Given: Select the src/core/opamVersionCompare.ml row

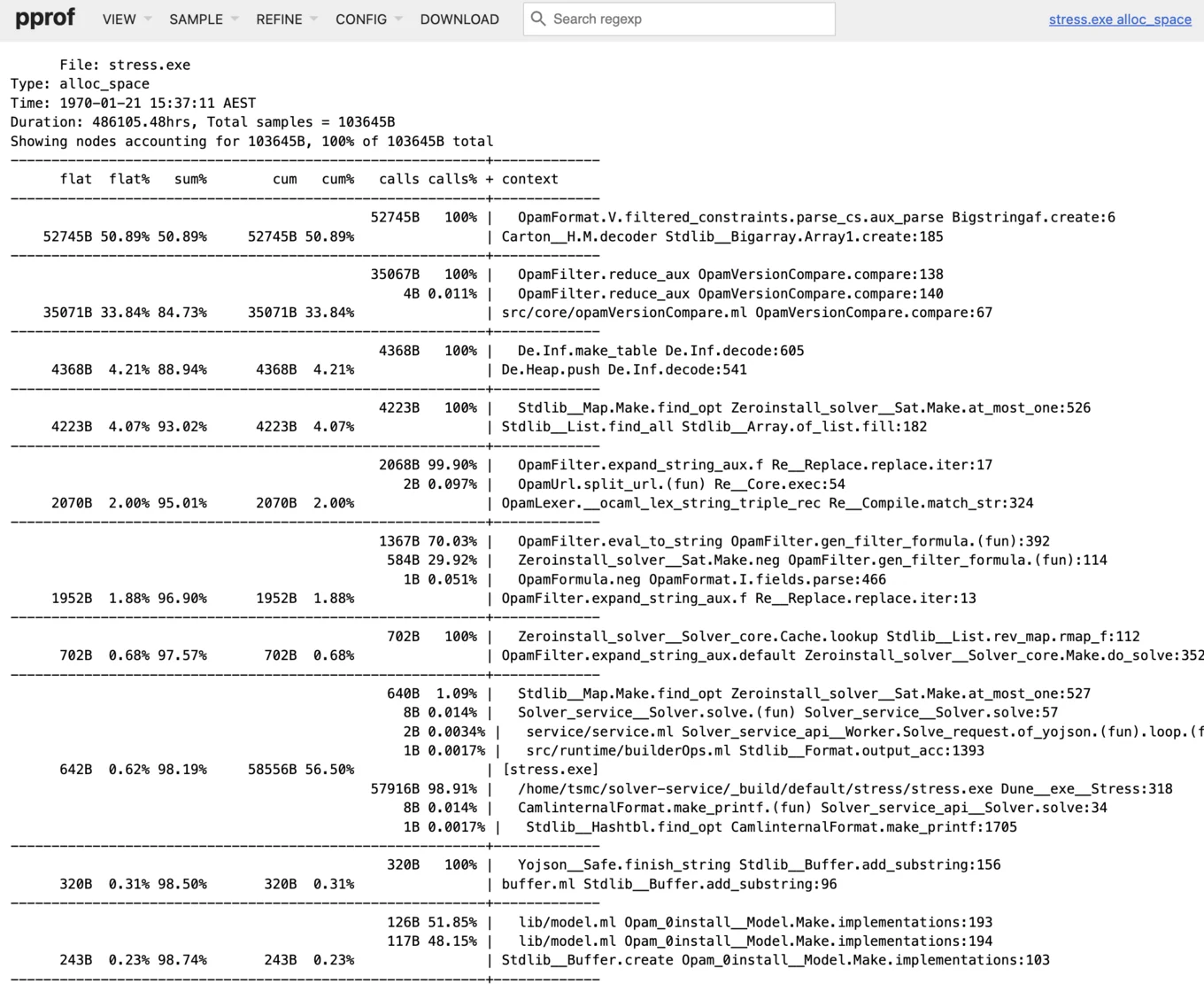Looking at the screenshot, I should (746, 313).
